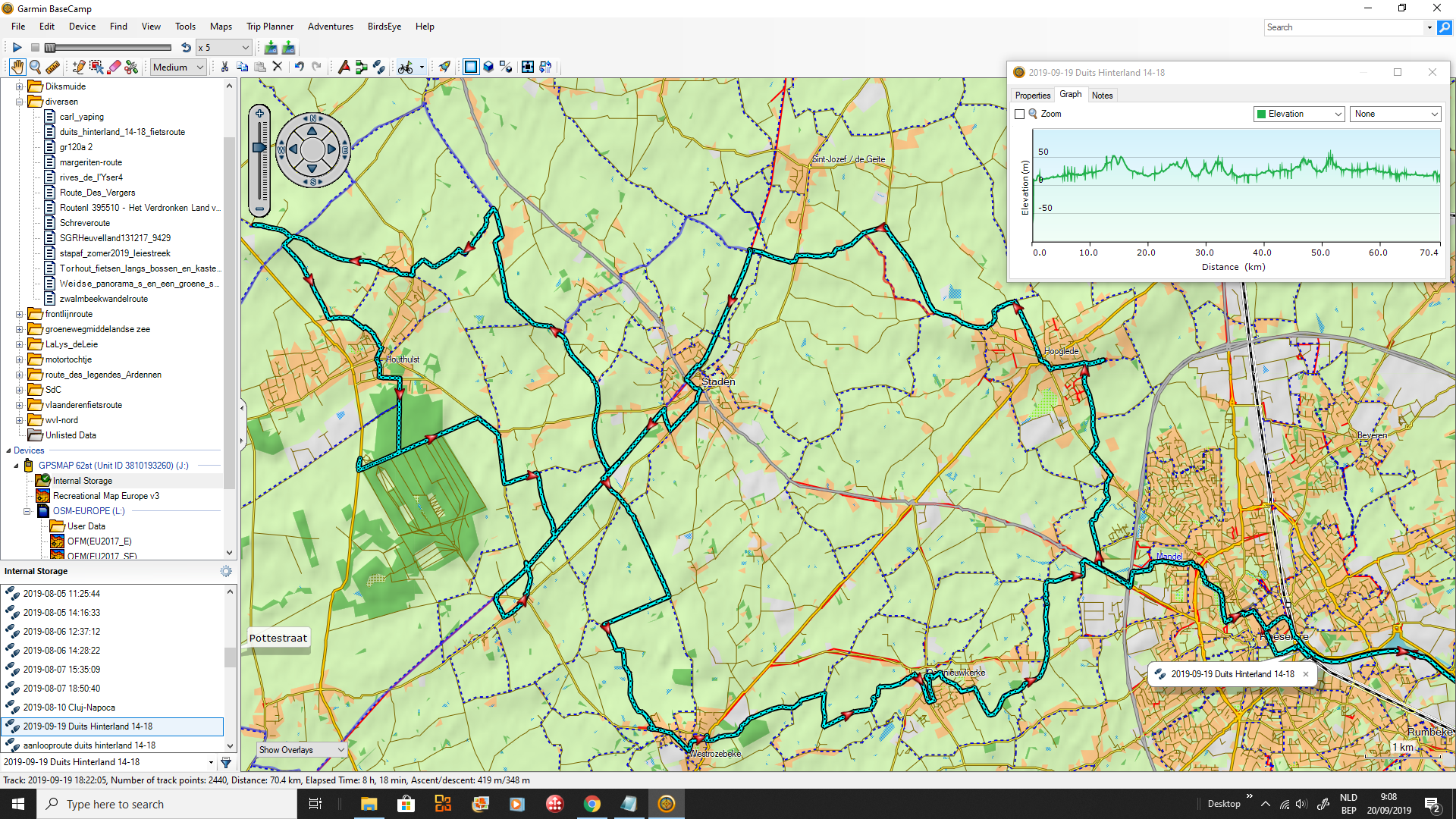The height and width of the screenshot is (819, 1456).
Task: Click the Stop playback button
Action: (34, 47)
